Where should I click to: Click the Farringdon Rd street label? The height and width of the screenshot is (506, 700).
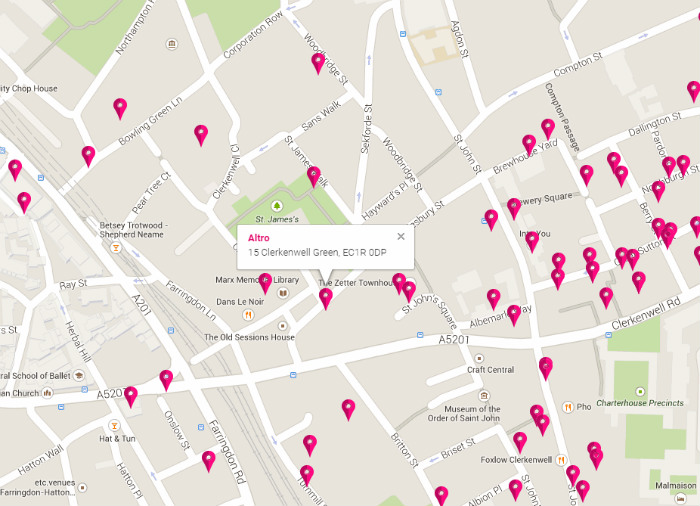[x=227, y=452]
